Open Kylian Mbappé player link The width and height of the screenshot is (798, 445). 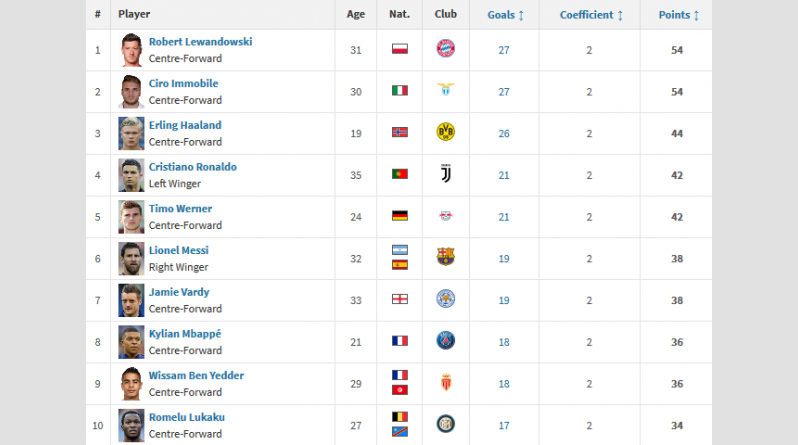pos(185,334)
